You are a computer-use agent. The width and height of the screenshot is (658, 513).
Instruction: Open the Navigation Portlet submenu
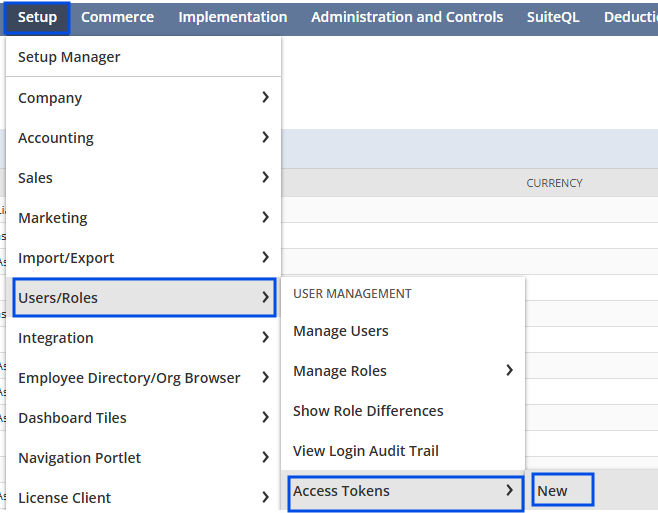coord(144,458)
